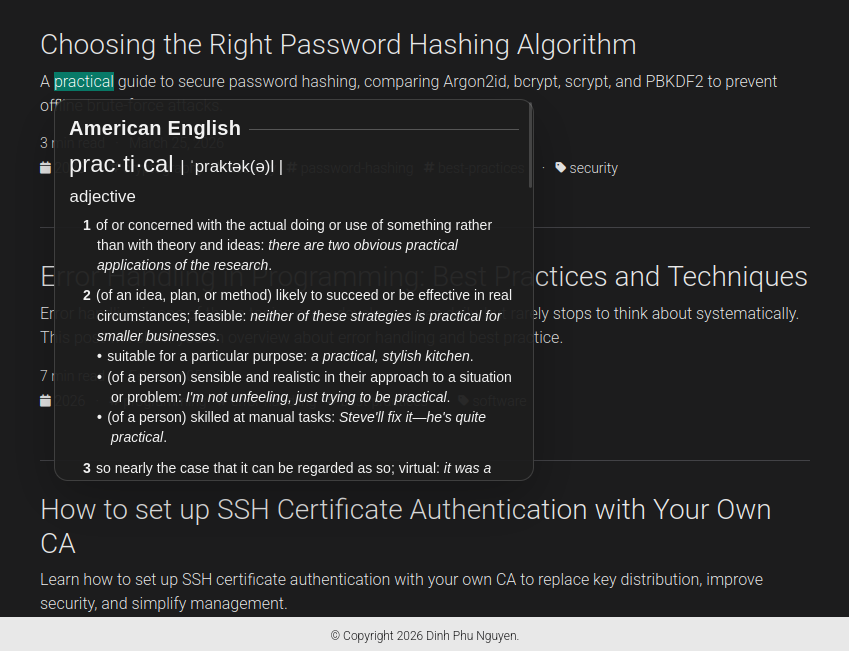Click the security tag icon
Screen dimensions: 849x651
click(560, 168)
